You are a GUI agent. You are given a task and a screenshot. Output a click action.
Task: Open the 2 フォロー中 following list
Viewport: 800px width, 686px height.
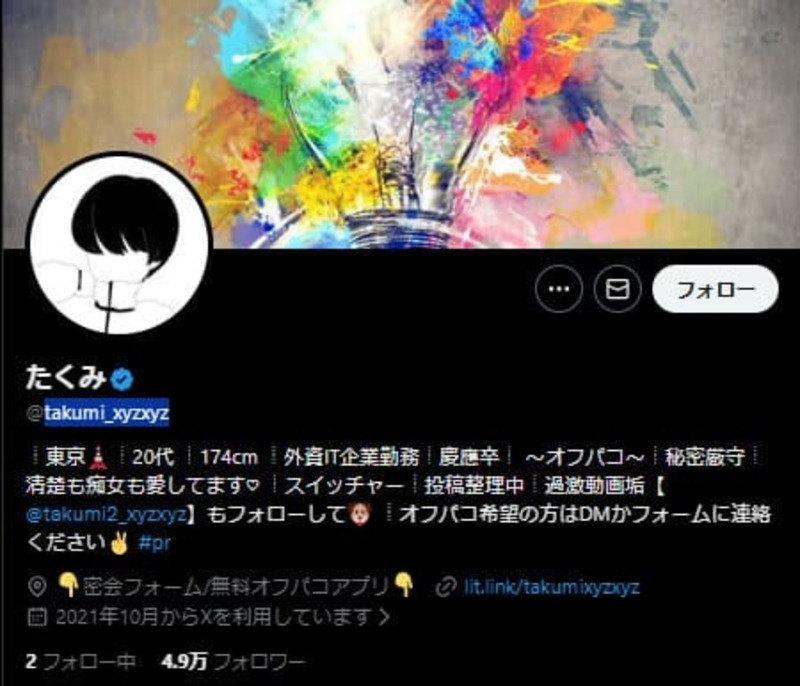[81, 662]
